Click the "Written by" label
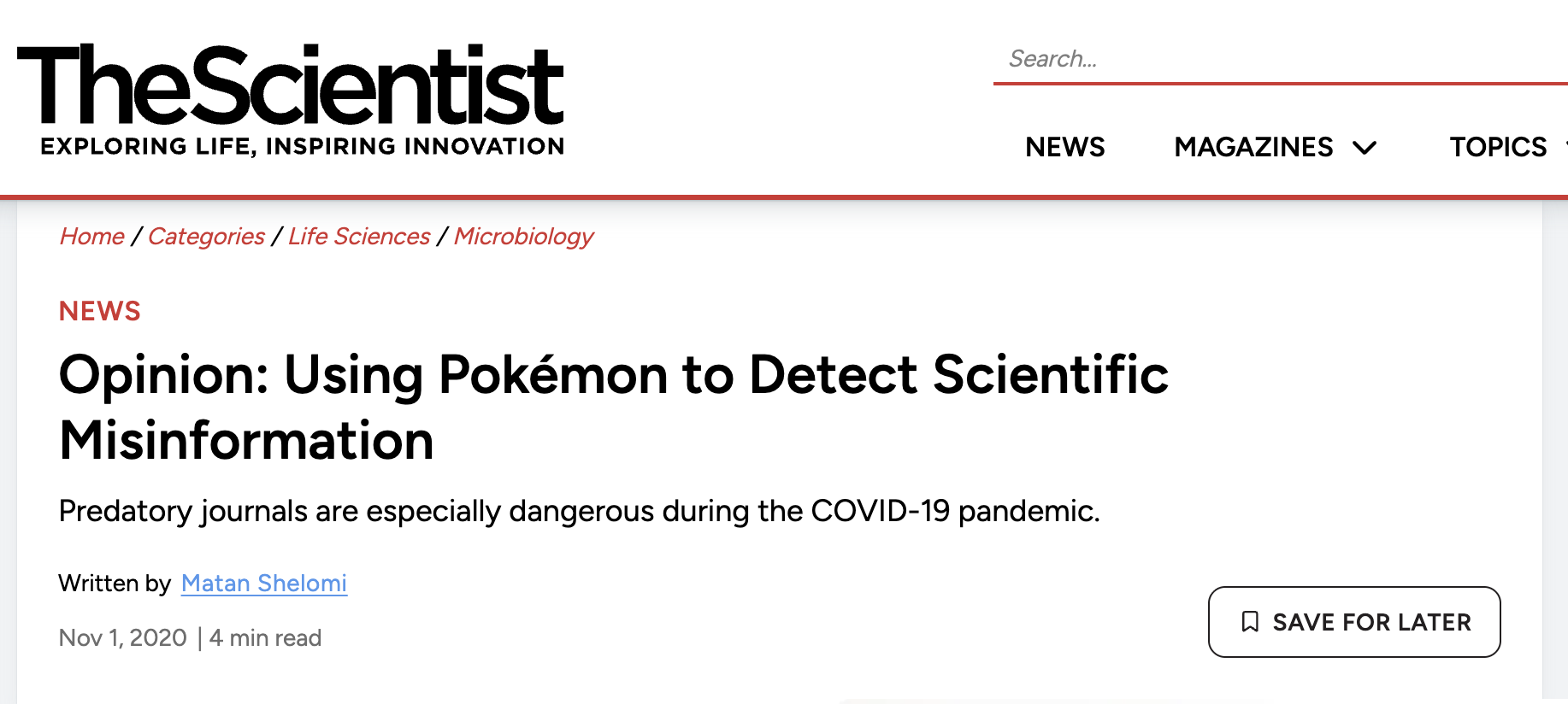Screen dimensions: 1568x704 115,584
